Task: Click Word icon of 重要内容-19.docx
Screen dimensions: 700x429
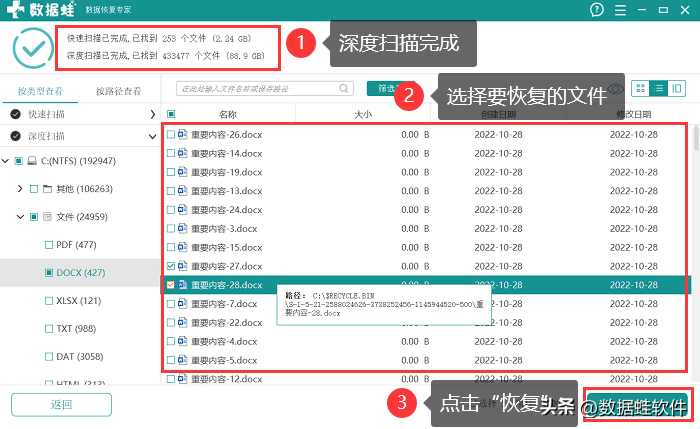Action: [183, 172]
